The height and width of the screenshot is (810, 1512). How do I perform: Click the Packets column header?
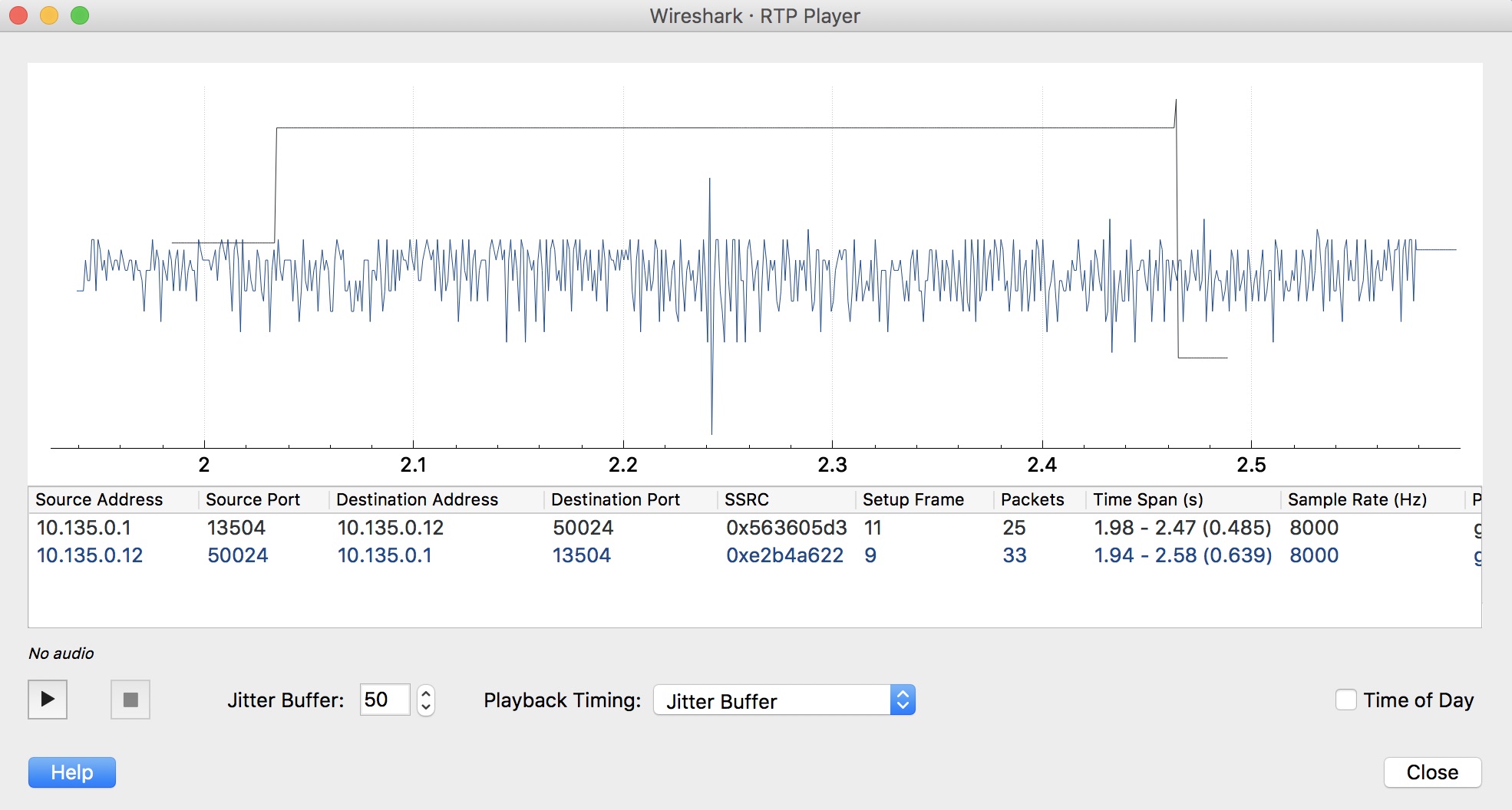click(1032, 499)
